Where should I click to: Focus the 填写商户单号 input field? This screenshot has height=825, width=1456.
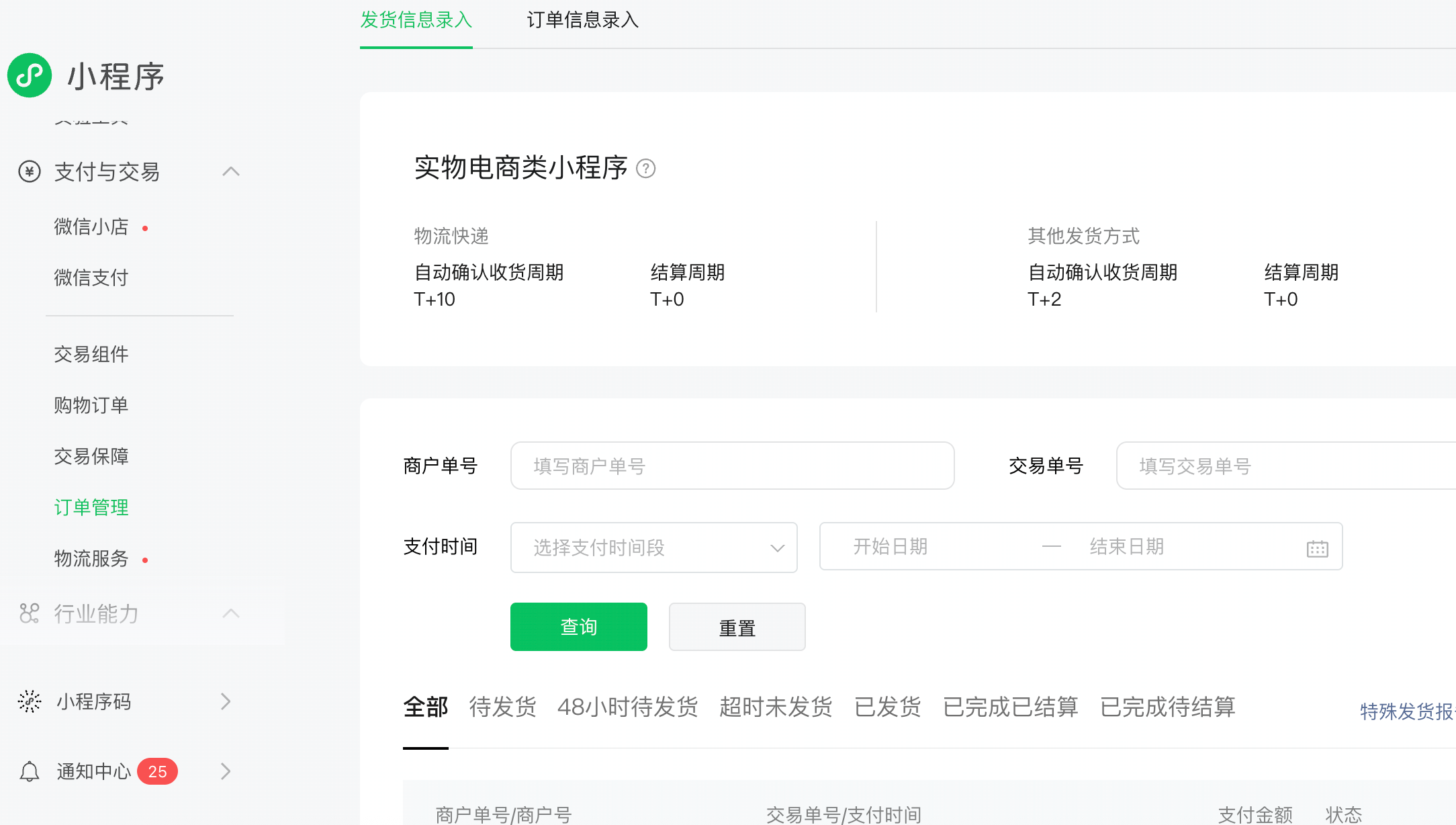click(732, 466)
